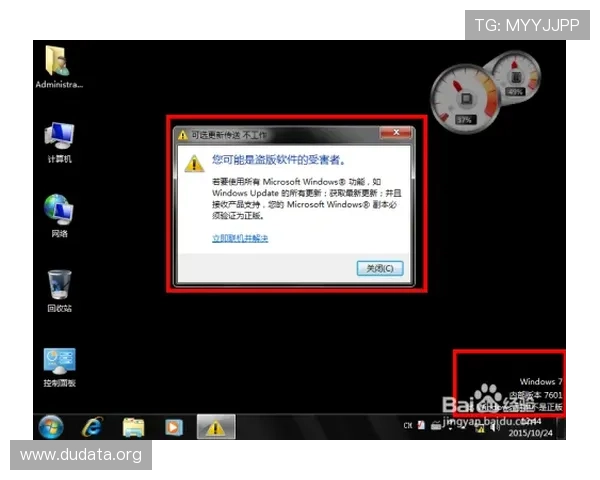Click the Windows Start orb

(51, 427)
